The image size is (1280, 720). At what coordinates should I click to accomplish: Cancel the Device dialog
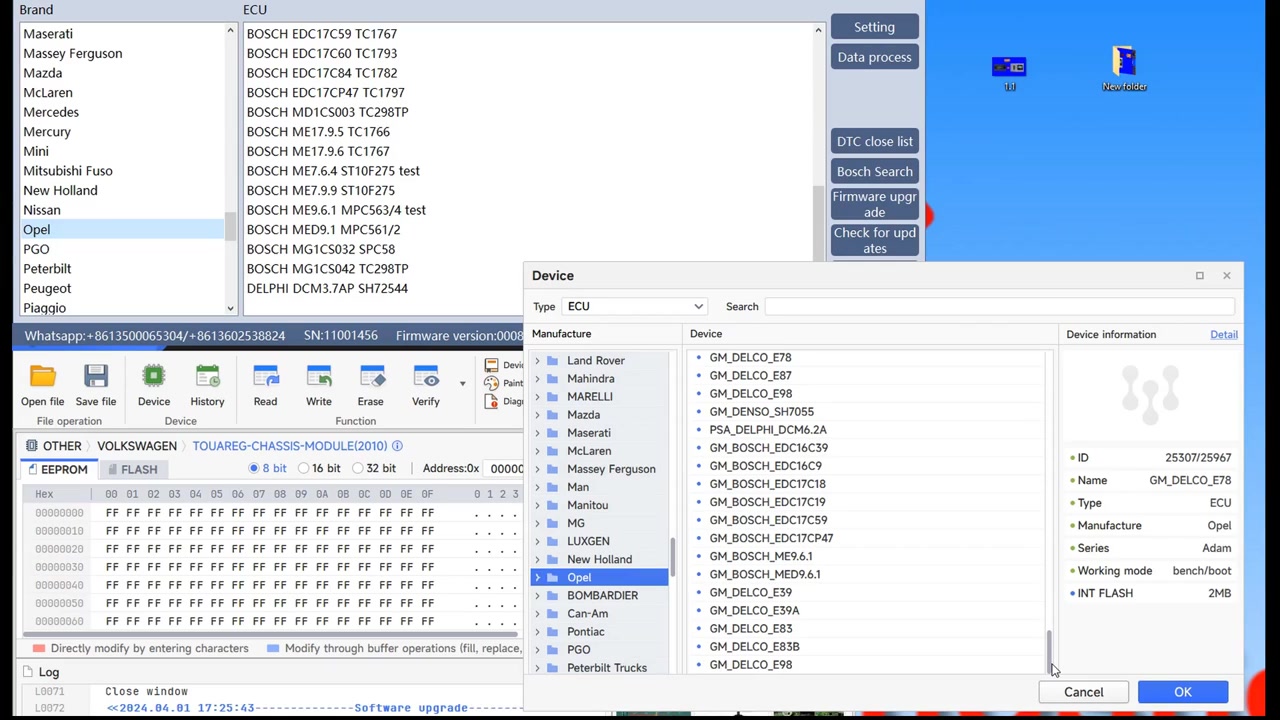pyautogui.click(x=1084, y=692)
